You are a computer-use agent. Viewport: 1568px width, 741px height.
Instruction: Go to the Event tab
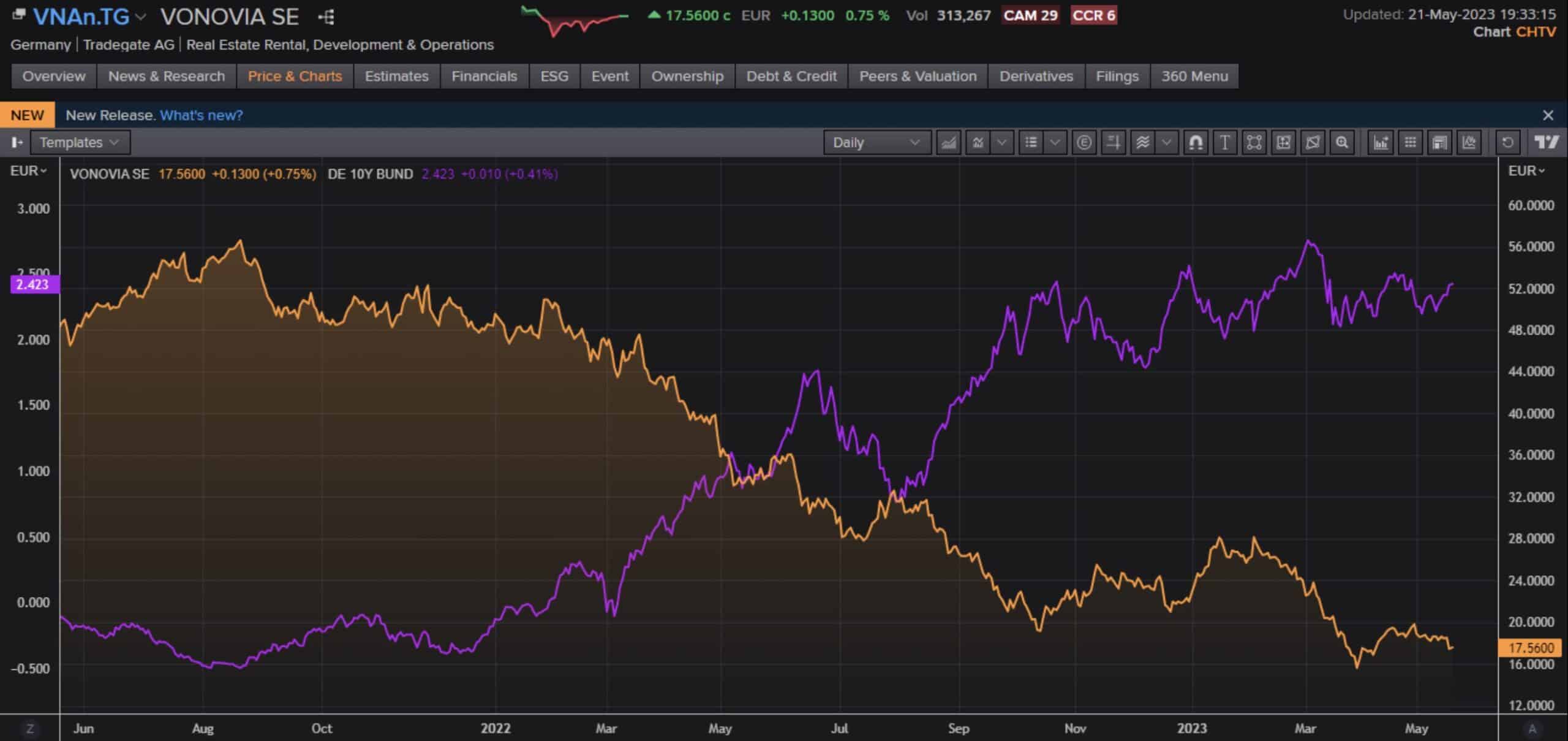click(x=610, y=76)
